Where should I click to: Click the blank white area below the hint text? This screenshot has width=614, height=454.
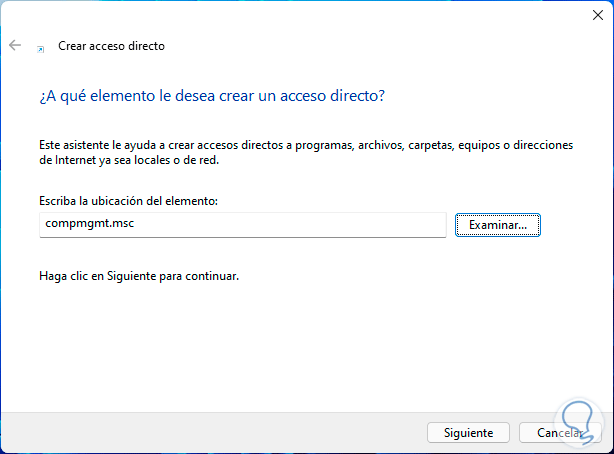coord(300,340)
